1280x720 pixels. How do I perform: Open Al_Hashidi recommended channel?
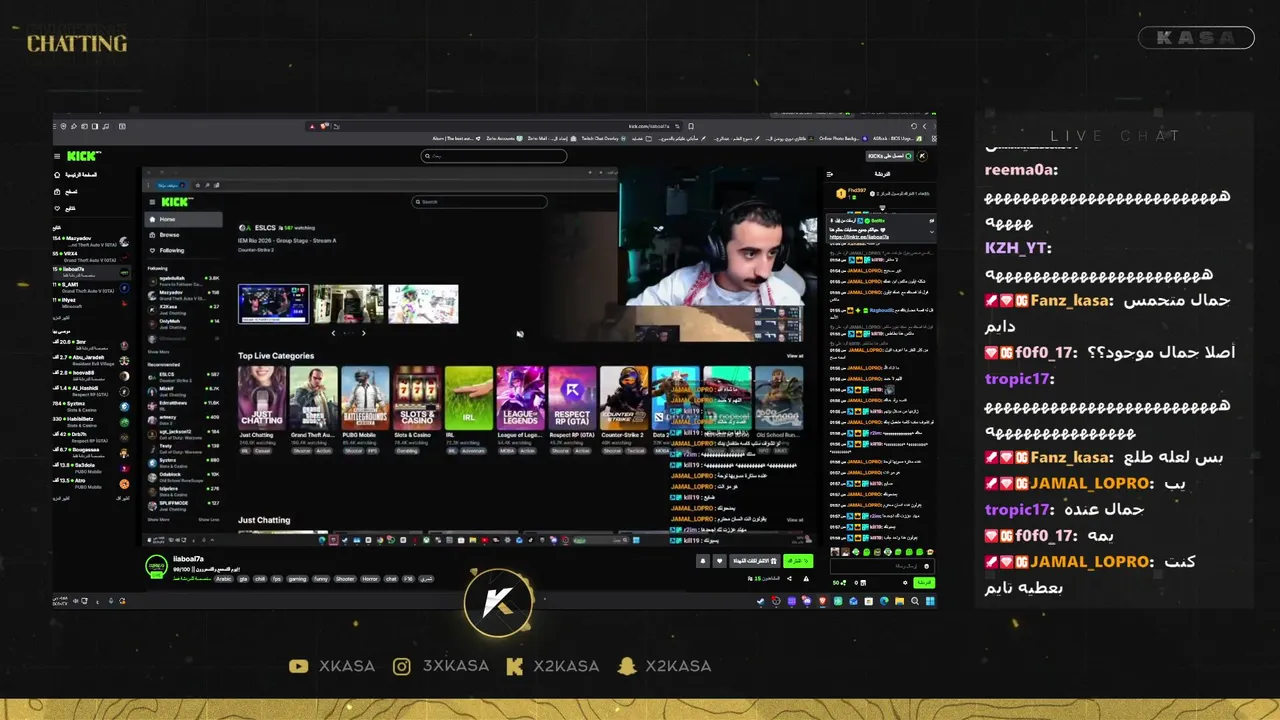pos(92,389)
